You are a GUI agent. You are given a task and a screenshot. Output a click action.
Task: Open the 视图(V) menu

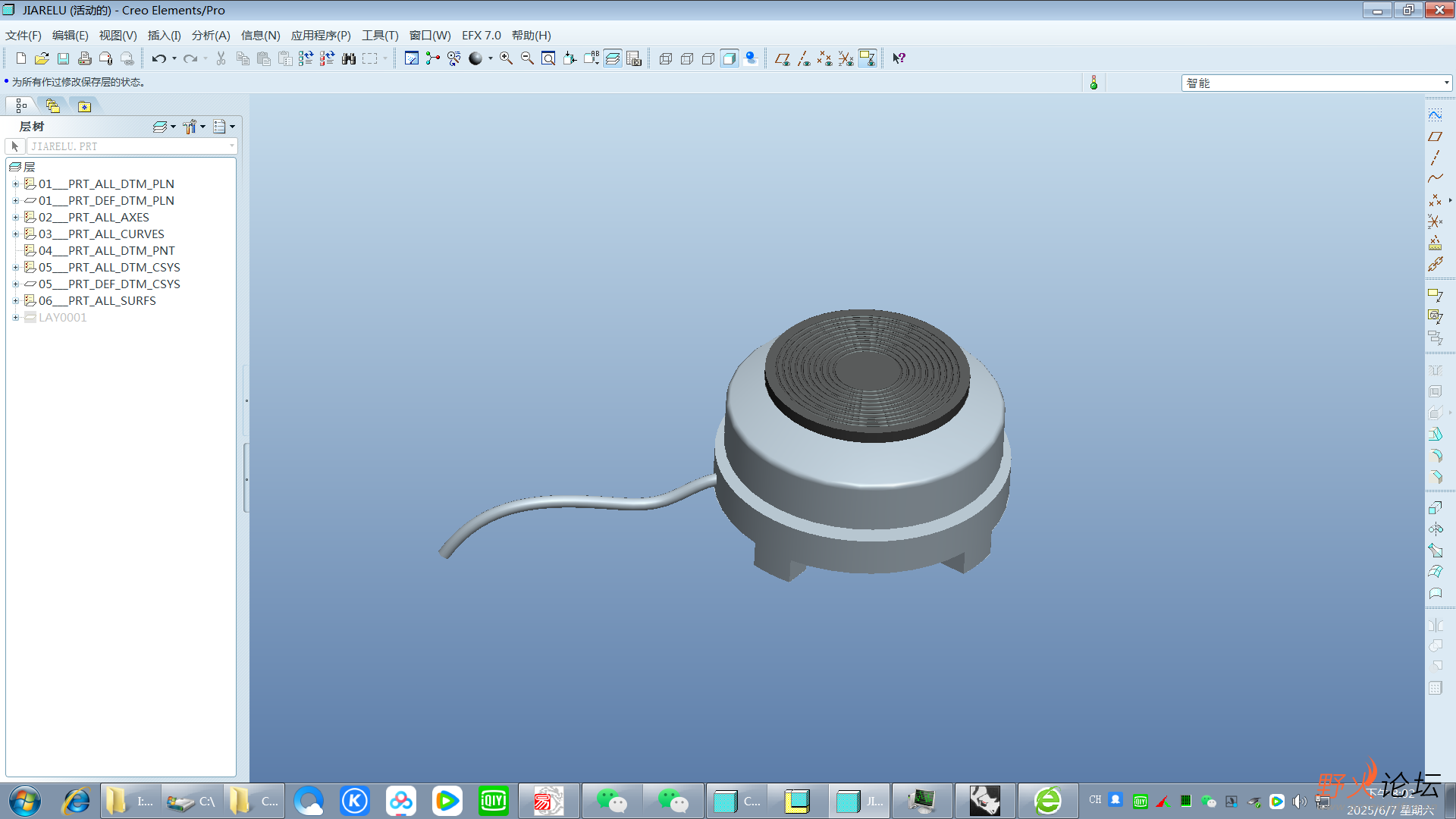118,36
